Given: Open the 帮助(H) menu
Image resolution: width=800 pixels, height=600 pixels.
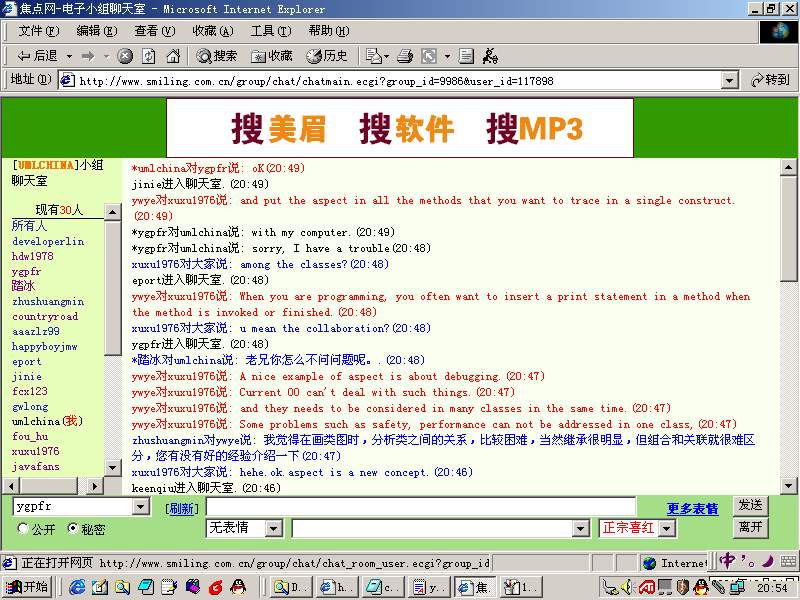Looking at the screenshot, I should (x=329, y=31).
